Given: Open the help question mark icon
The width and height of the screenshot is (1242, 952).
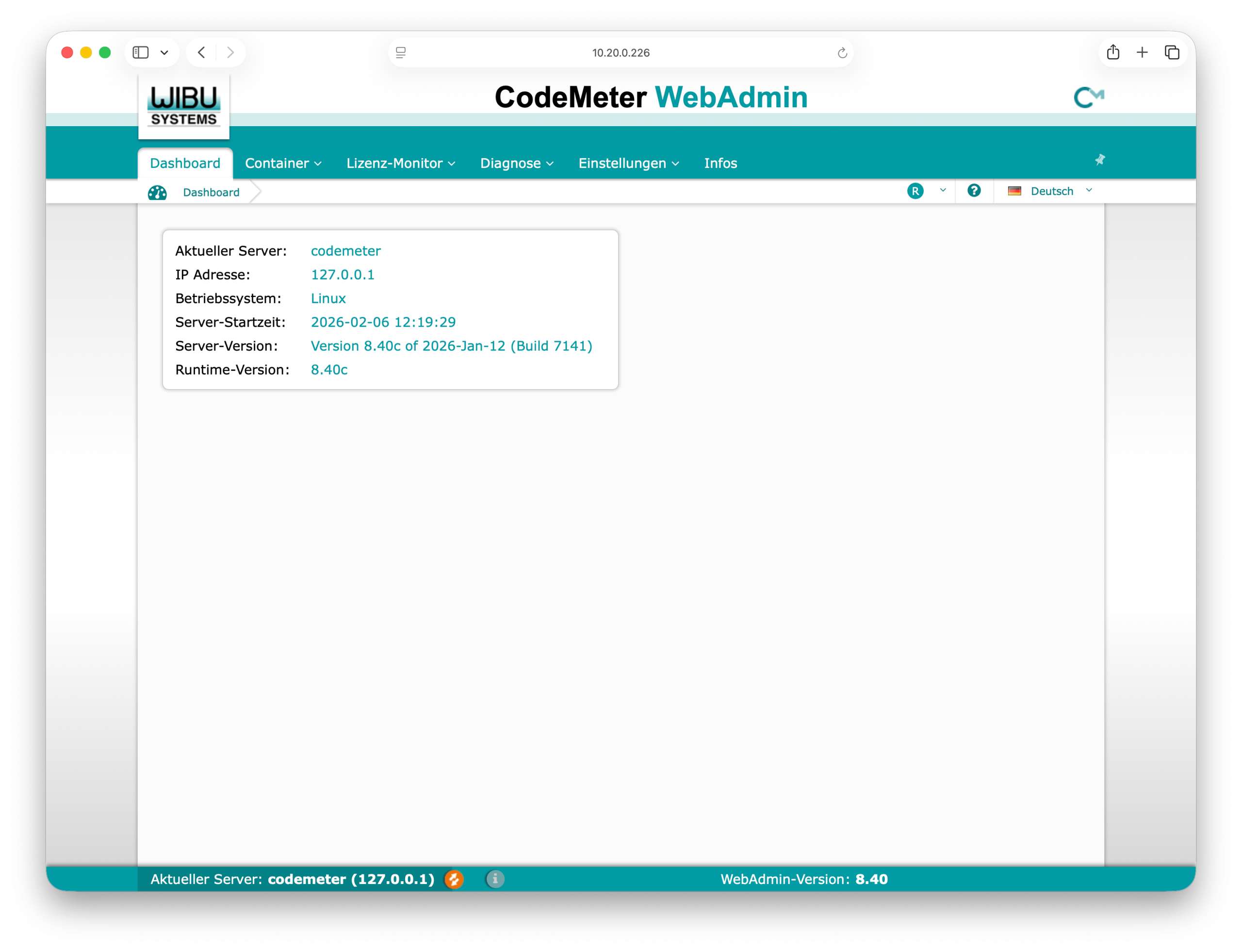Looking at the screenshot, I should click(973, 191).
